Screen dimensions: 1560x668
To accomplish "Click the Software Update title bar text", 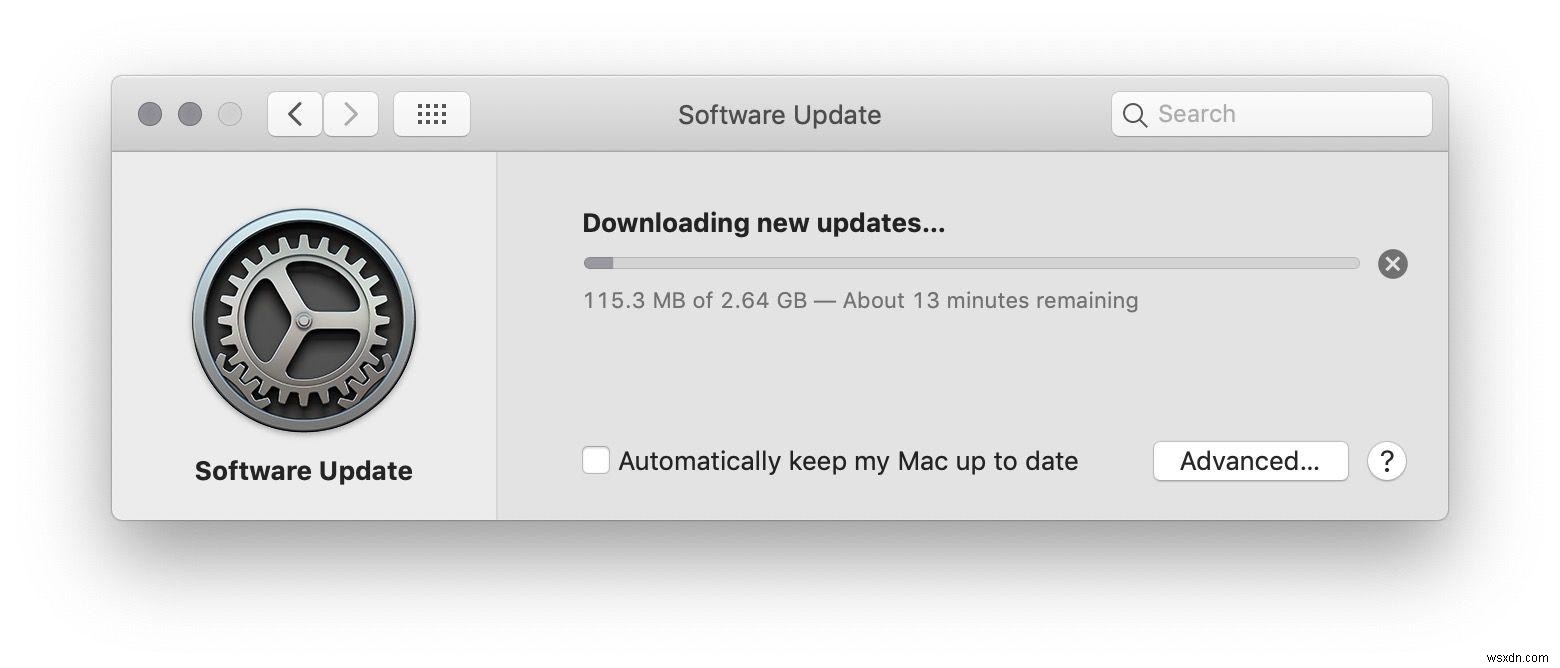I will pos(779,114).
